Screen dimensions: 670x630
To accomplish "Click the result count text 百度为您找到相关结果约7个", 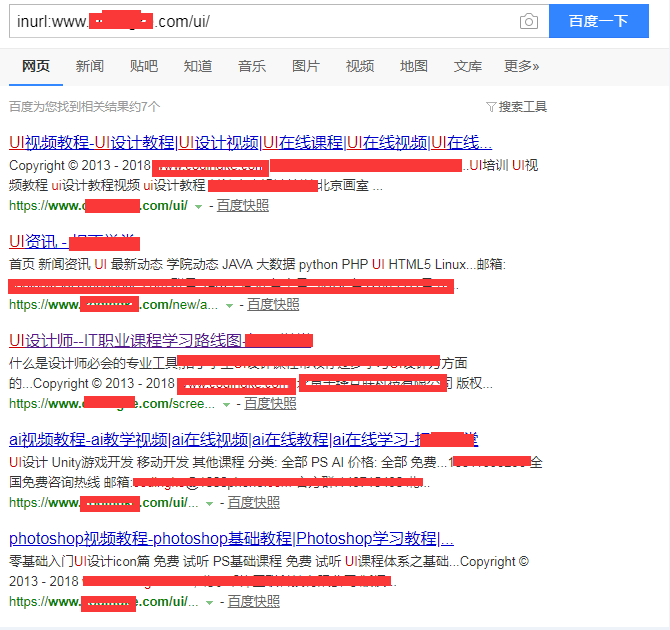I will 85,106.
